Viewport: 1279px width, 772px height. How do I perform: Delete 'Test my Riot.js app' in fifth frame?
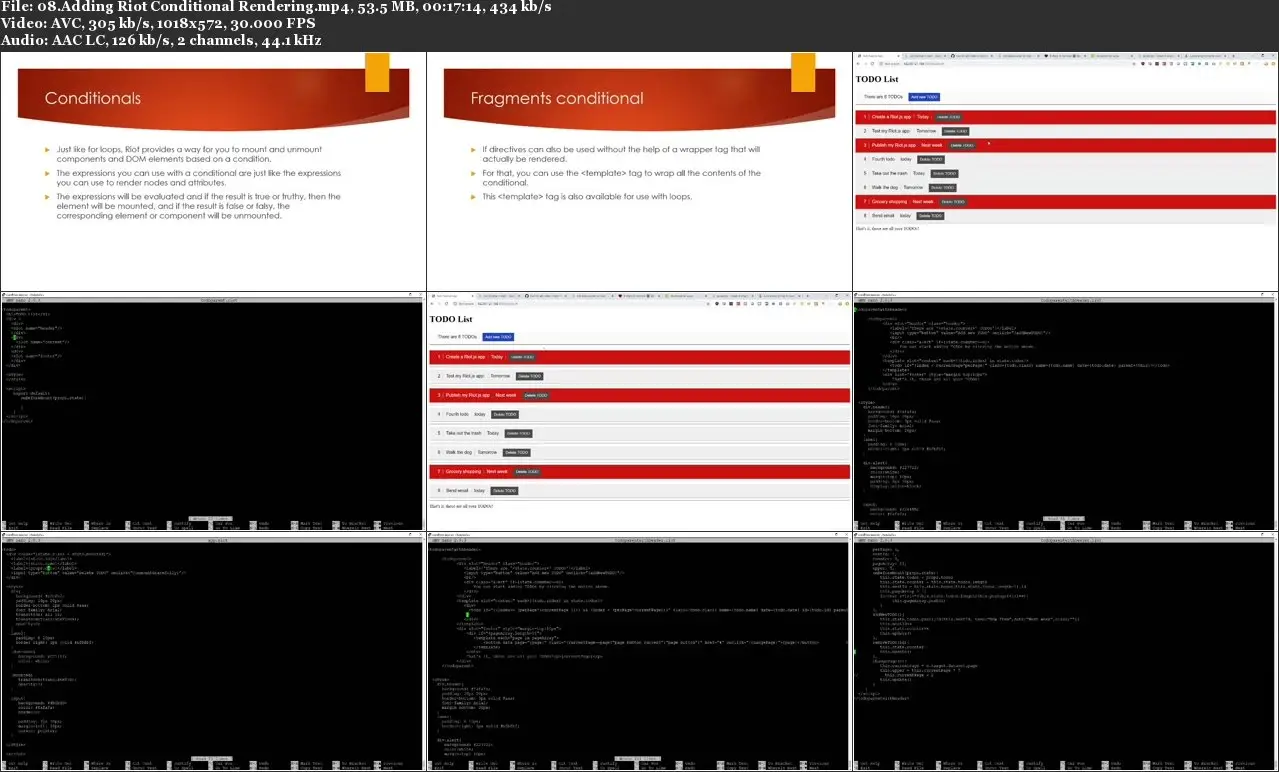[x=531, y=376]
